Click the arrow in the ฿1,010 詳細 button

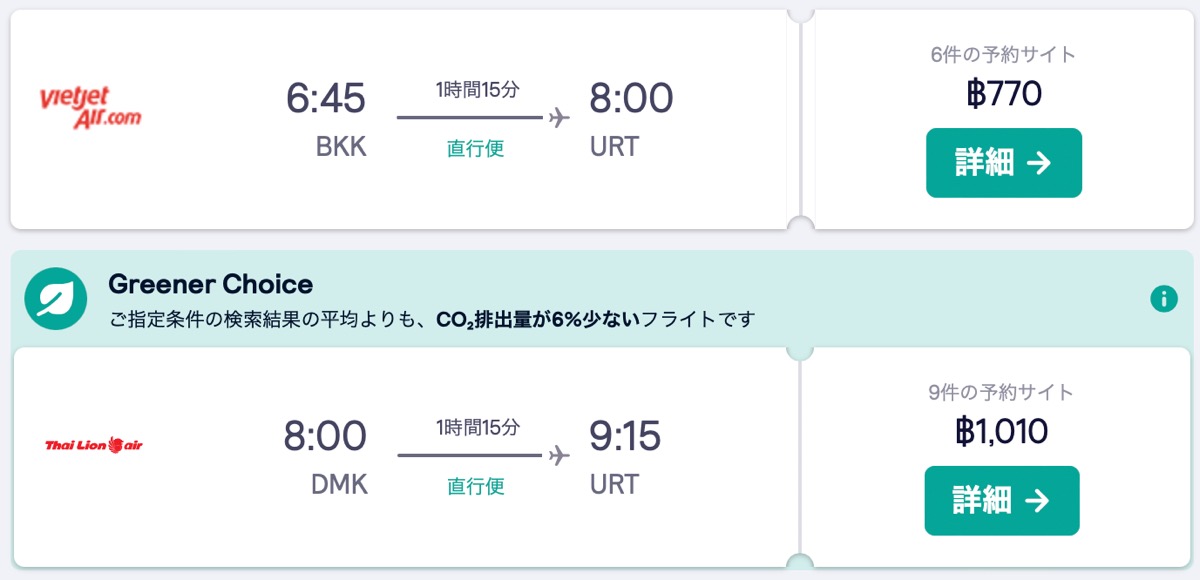[1038, 501]
